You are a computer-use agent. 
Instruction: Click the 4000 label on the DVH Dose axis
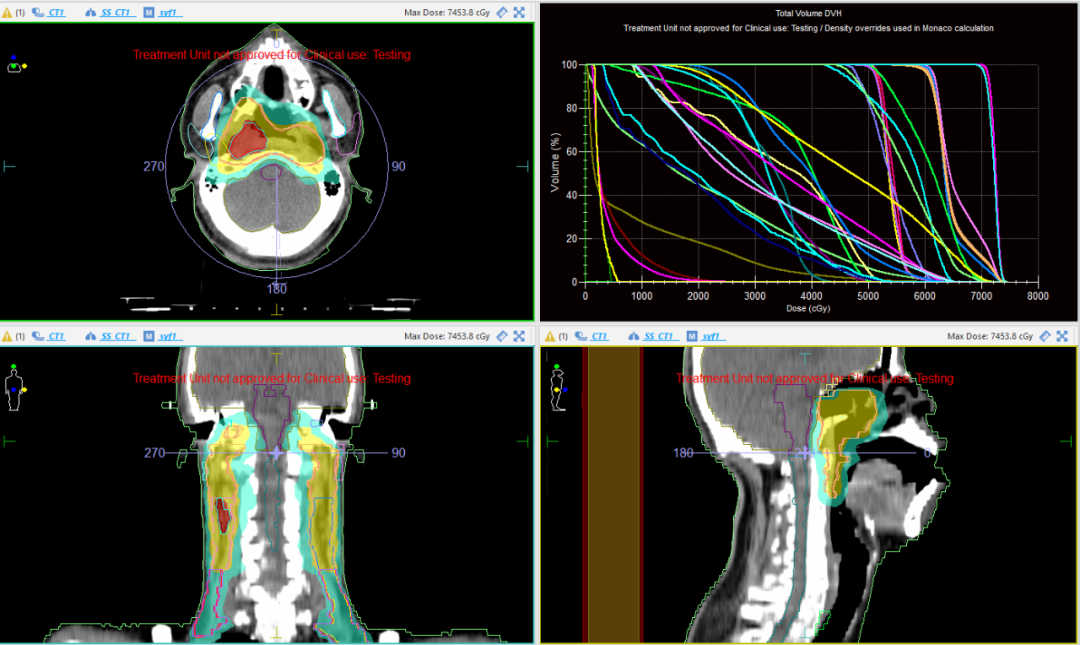[811, 297]
